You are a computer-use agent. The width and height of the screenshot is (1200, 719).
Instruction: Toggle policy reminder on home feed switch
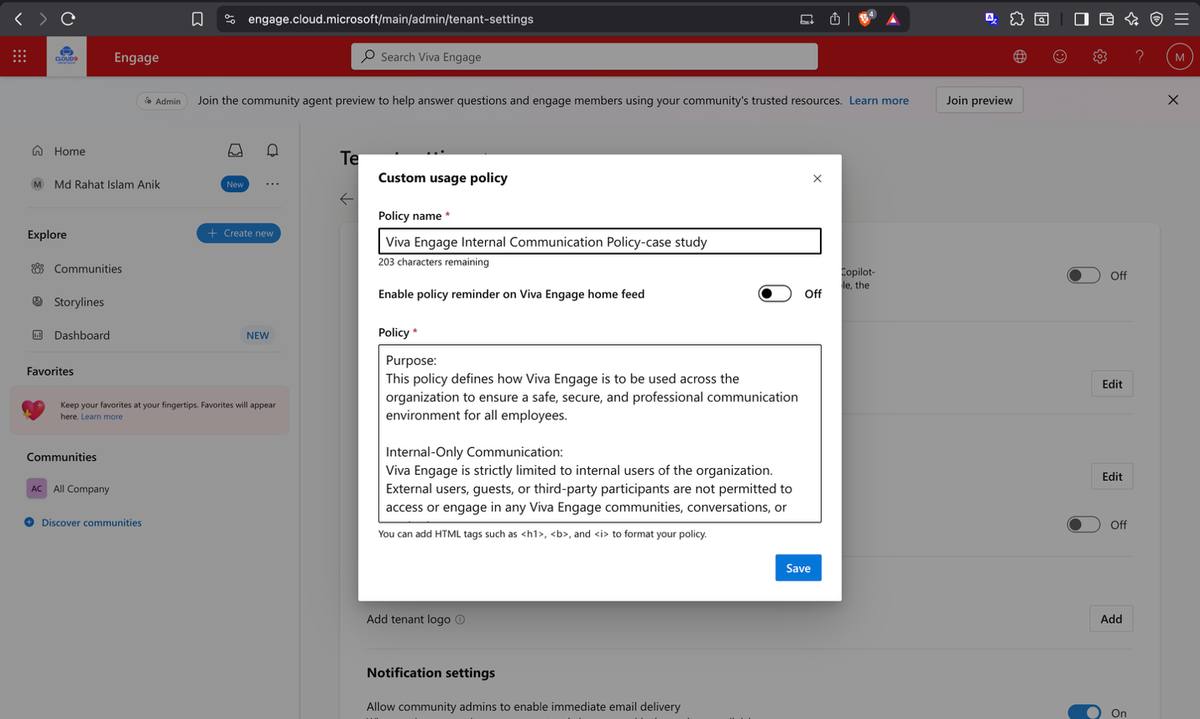[x=775, y=293]
